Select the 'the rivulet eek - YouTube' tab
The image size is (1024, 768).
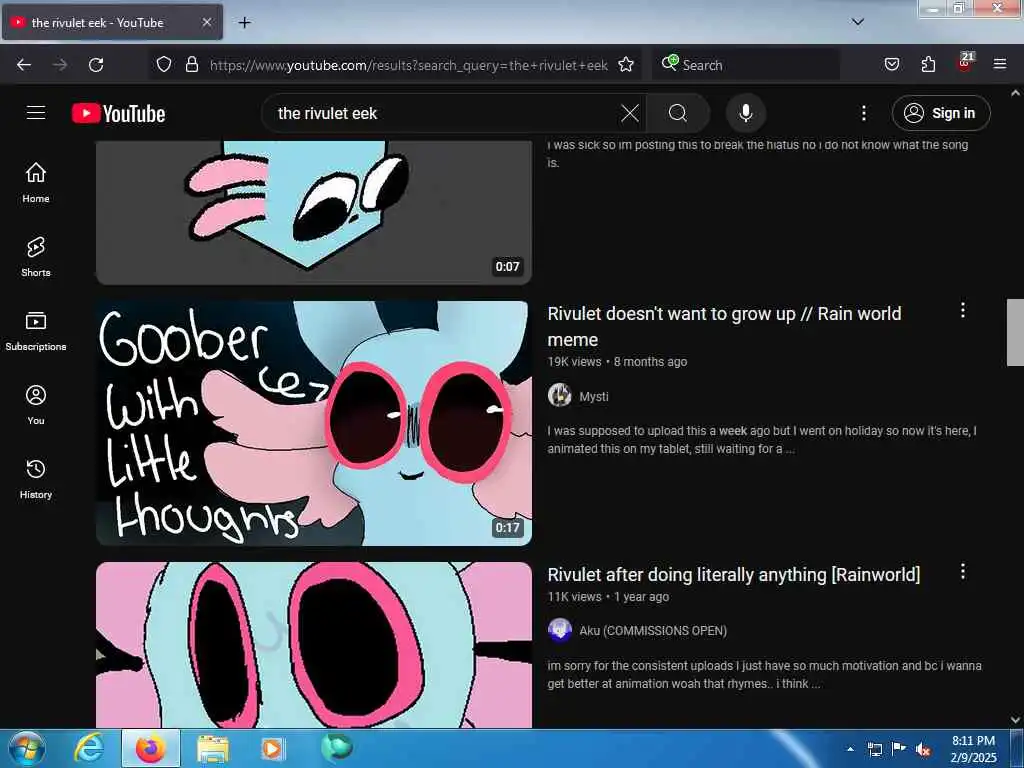(112, 22)
